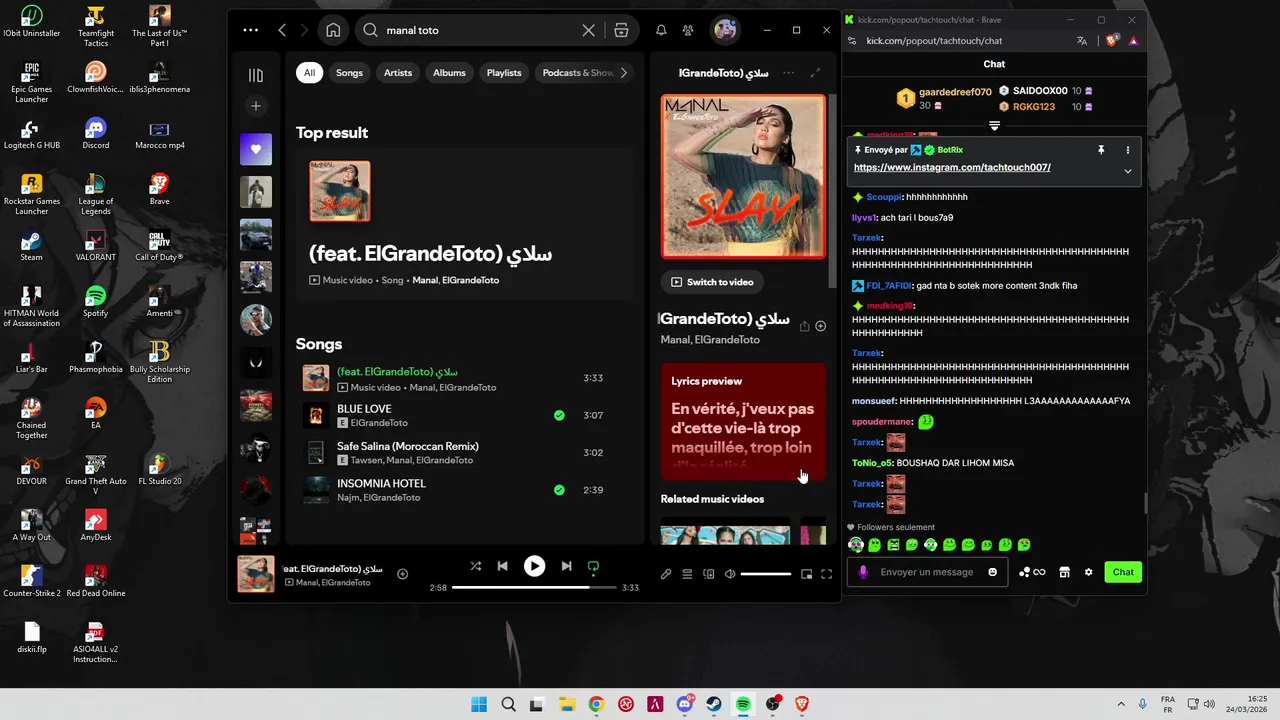Expand Your Library sidebar icon

pos(256,75)
